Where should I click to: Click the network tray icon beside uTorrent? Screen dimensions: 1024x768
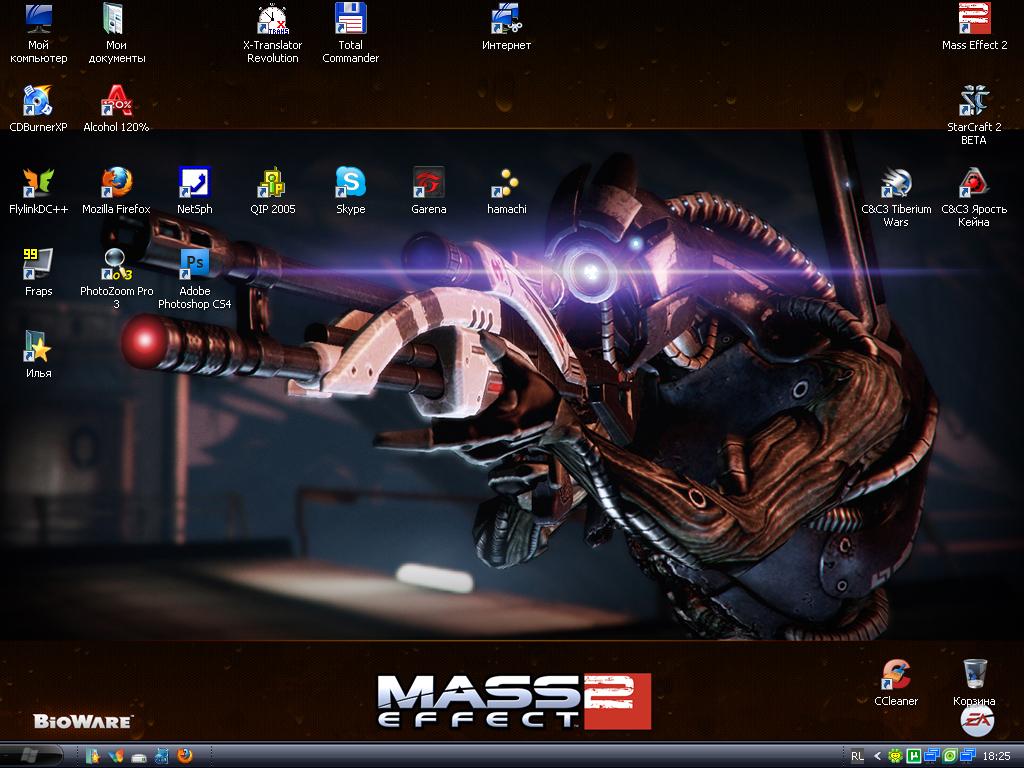tap(931, 756)
